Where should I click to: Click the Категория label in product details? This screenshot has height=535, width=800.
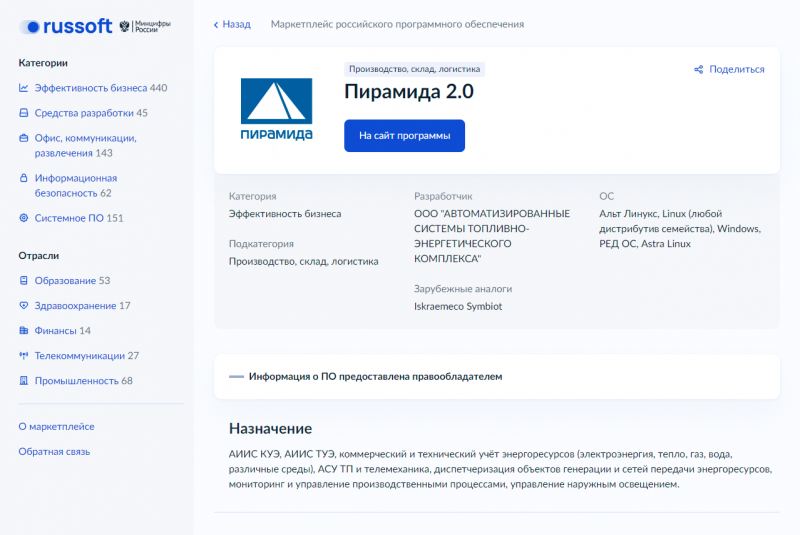[252, 196]
